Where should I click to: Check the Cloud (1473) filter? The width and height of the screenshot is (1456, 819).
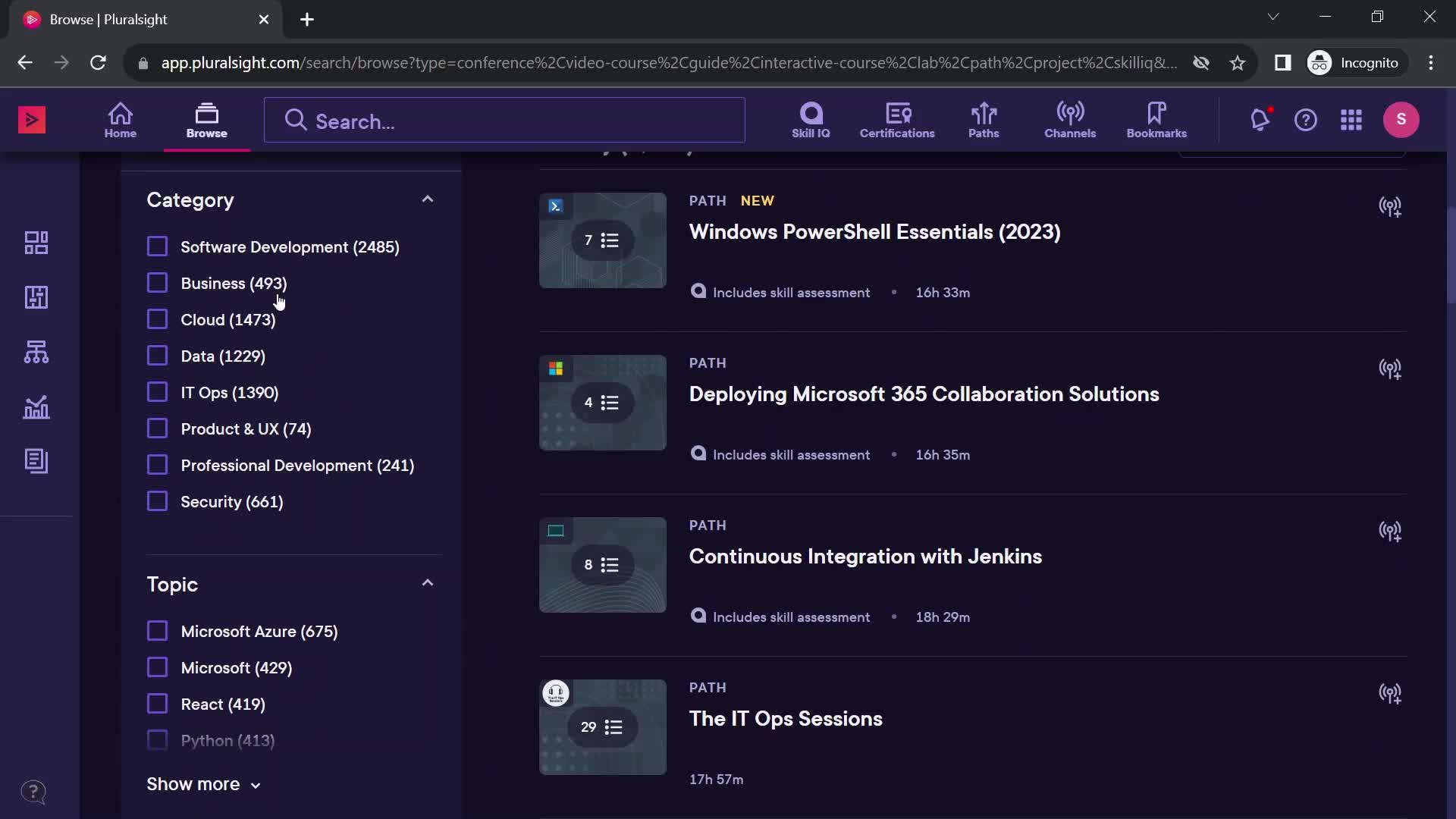coord(157,319)
